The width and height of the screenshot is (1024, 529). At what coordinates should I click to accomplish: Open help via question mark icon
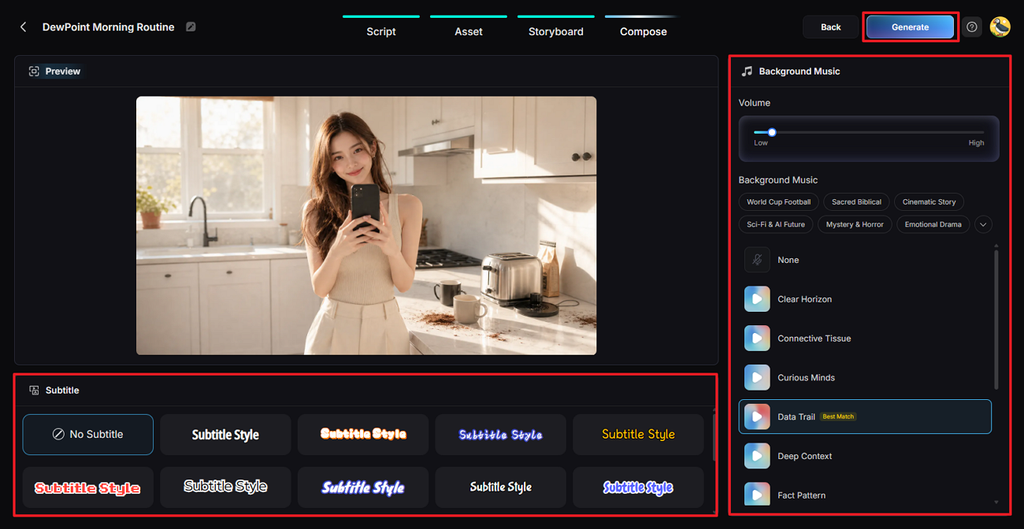972,27
